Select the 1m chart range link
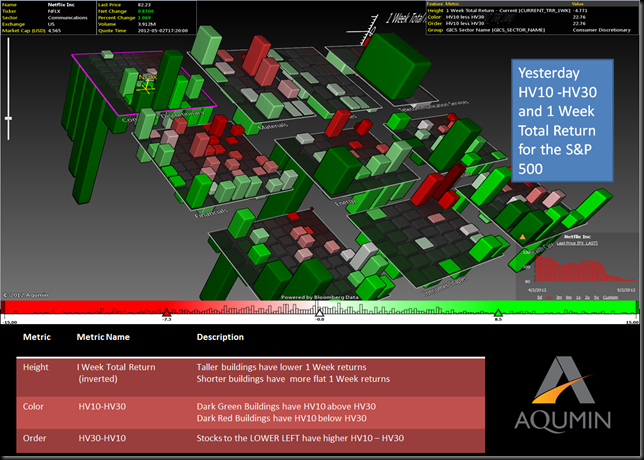644x460 pixels. pyautogui.click(x=549, y=297)
